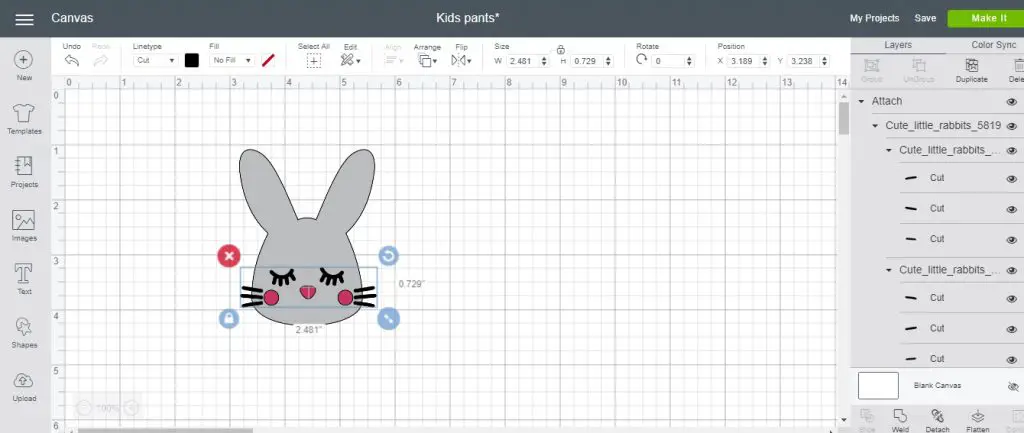Open the Images library
This screenshot has width=1024, height=433.
(x=24, y=226)
